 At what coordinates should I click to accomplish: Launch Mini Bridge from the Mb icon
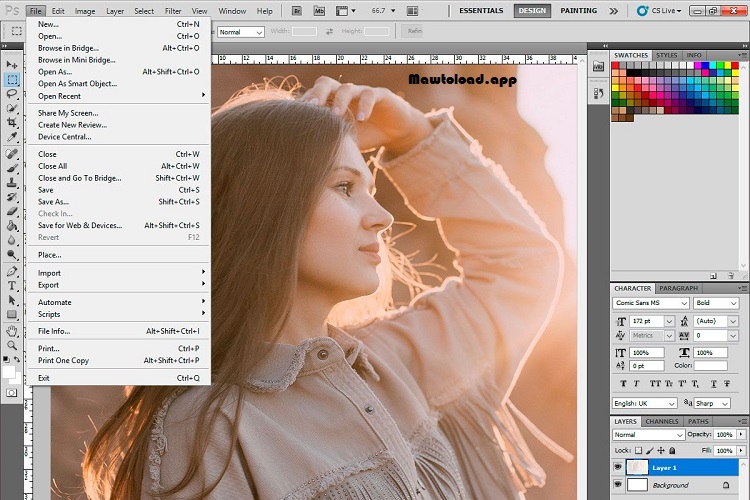[319, 11]
